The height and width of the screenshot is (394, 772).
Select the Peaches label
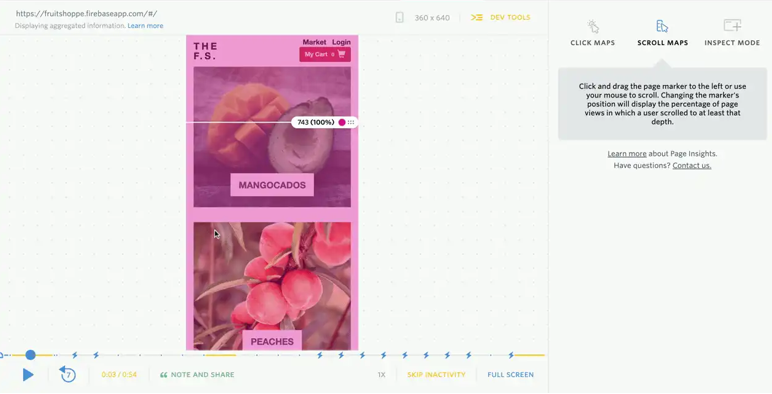tap(272, 341)
